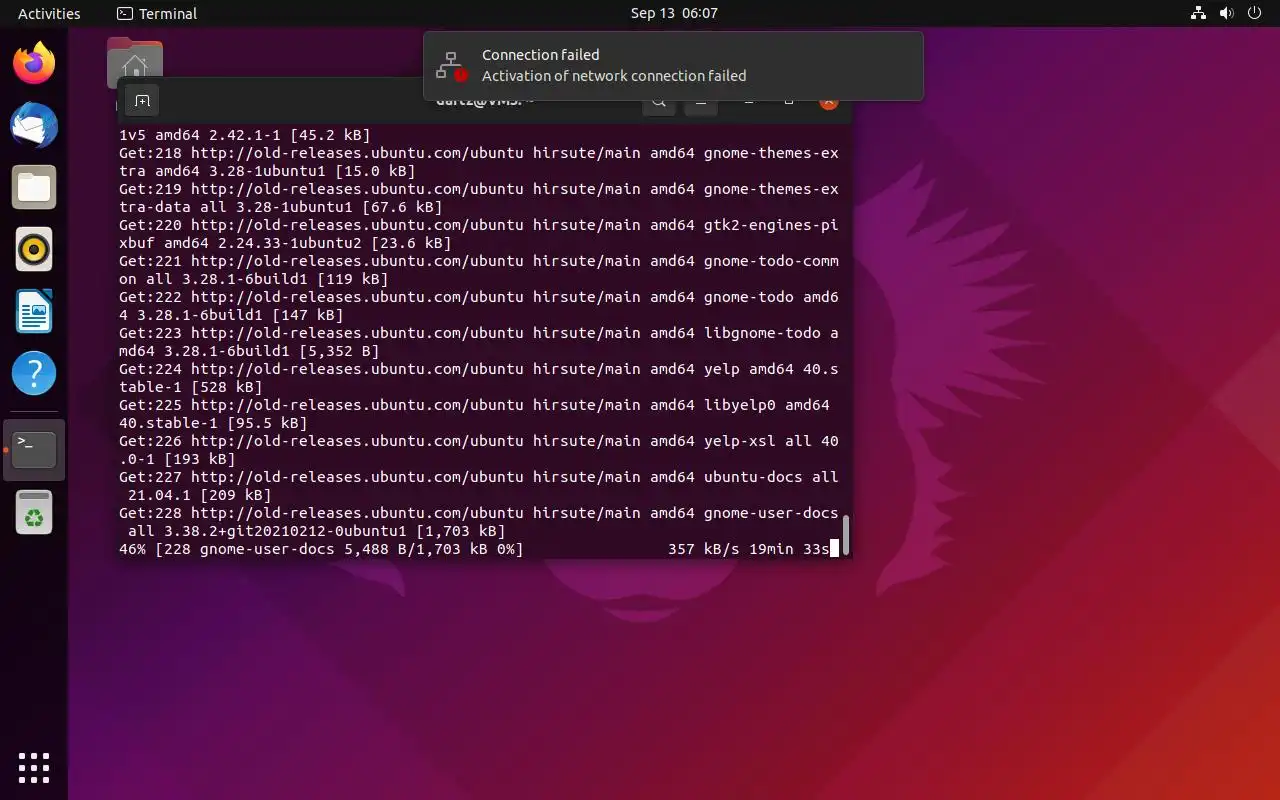Open the clock showing Sep 13 06:07
The image size is (1280, 800).
(674, 14)
